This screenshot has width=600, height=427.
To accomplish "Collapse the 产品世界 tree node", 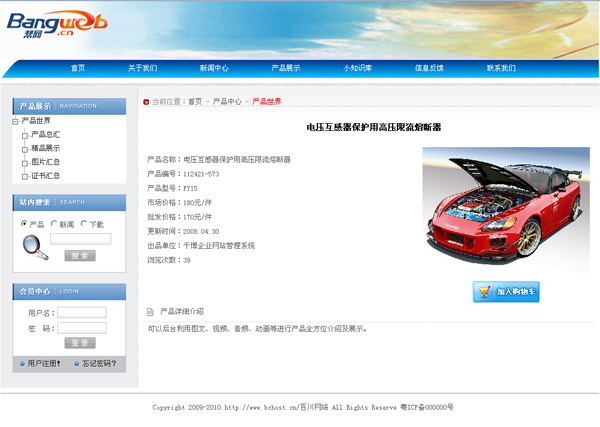I will tap(15, 121).
